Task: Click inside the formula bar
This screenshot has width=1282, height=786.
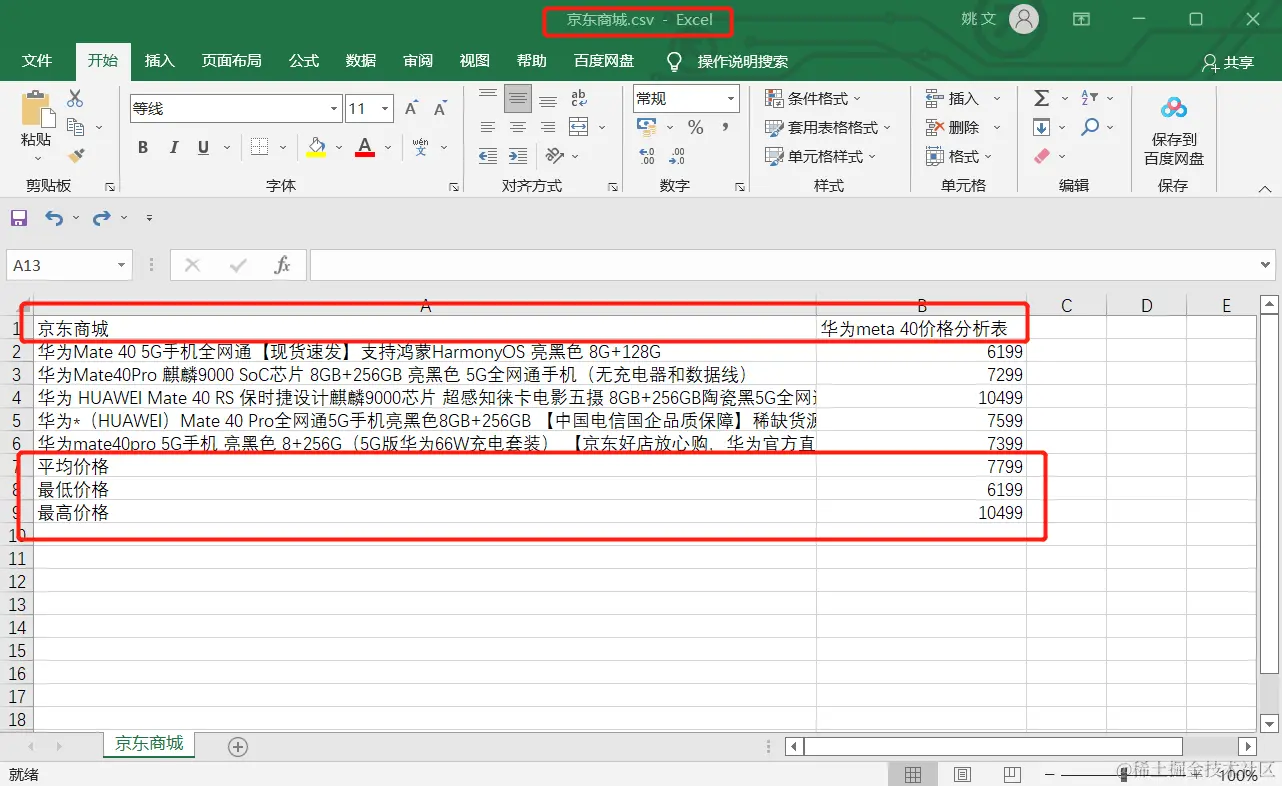Action: pos(700,265)
